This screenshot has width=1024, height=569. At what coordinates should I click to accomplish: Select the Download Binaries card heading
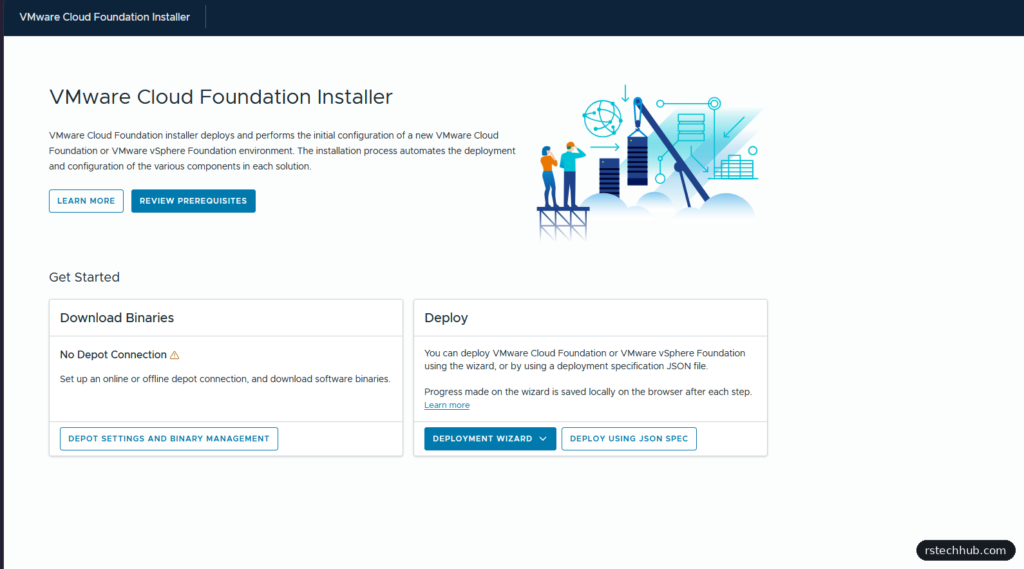[117, 318]
